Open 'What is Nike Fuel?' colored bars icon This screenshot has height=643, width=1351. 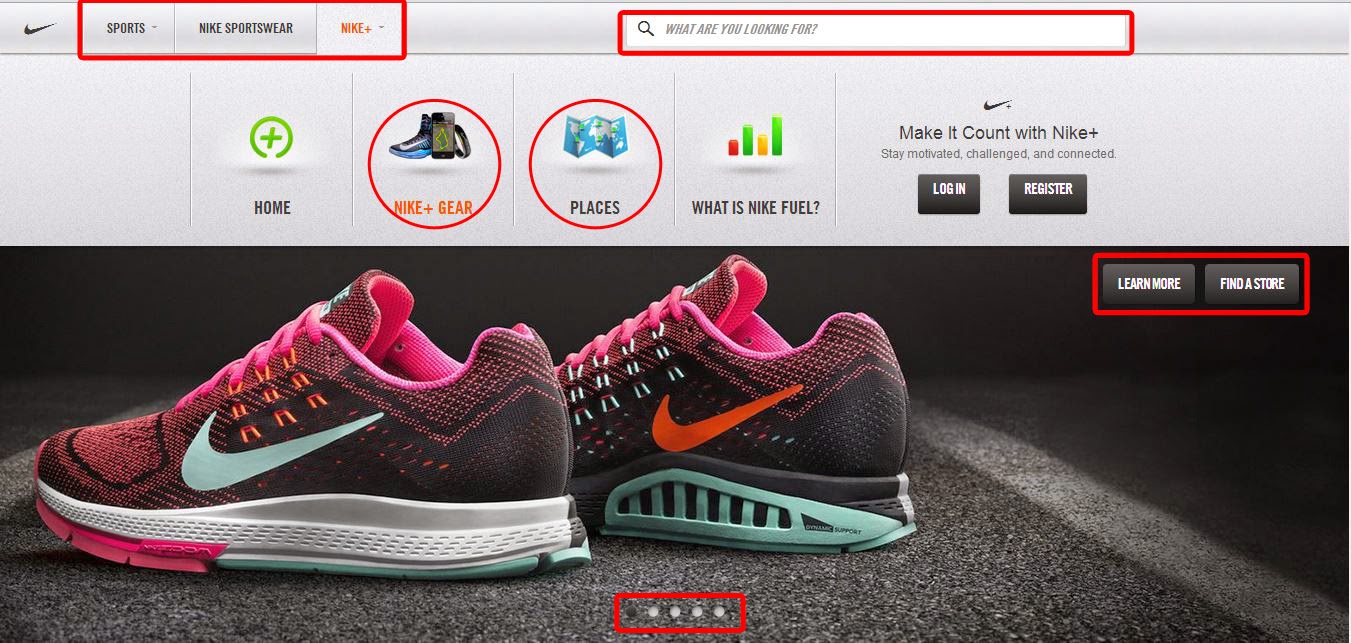(756, 136)
